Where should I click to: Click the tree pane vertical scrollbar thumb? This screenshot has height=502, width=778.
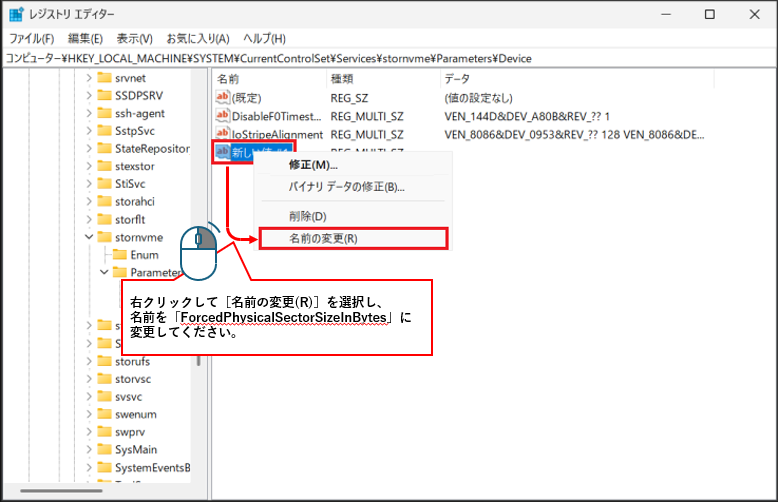click(x=198, y=361)
